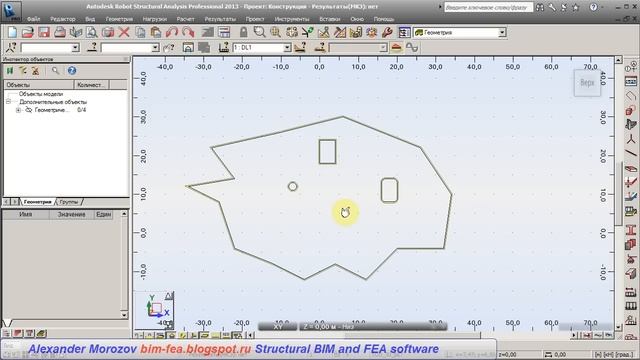
Task: Click the Z = 0,00 м level button
Action: click(x=373, y=327)
